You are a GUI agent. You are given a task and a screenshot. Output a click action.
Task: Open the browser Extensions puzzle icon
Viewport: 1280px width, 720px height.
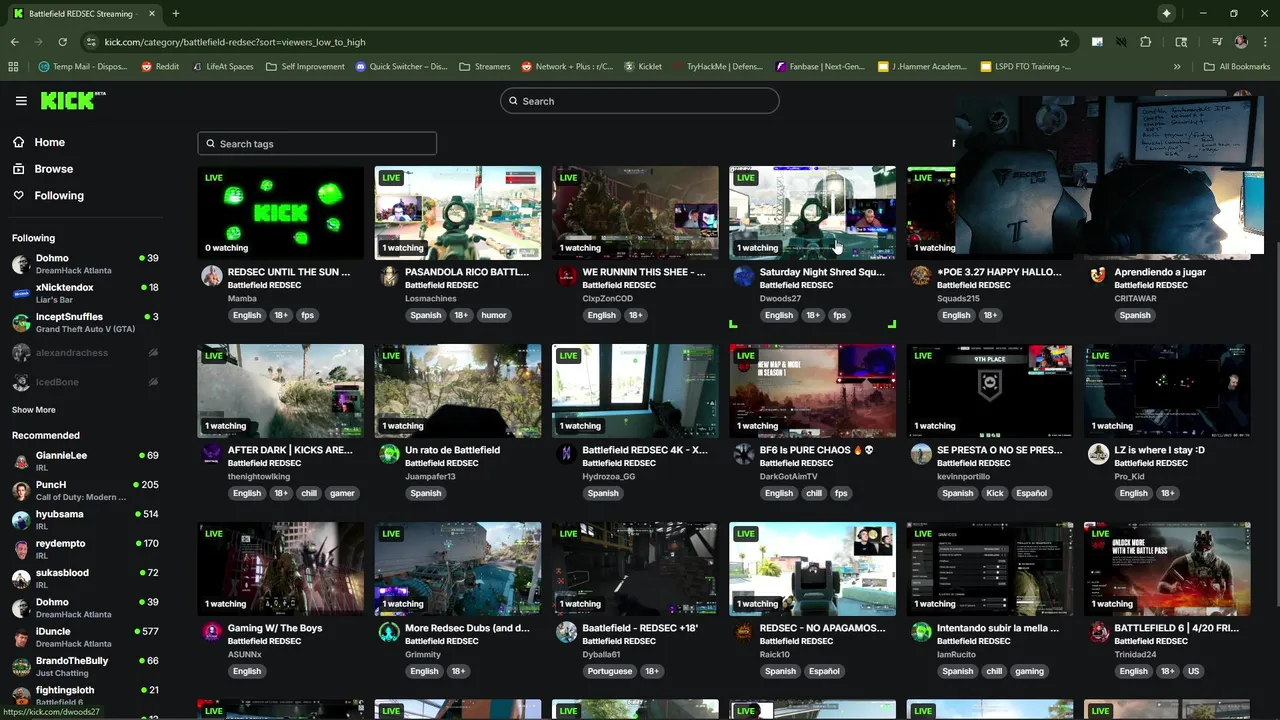click(1146, 42)
